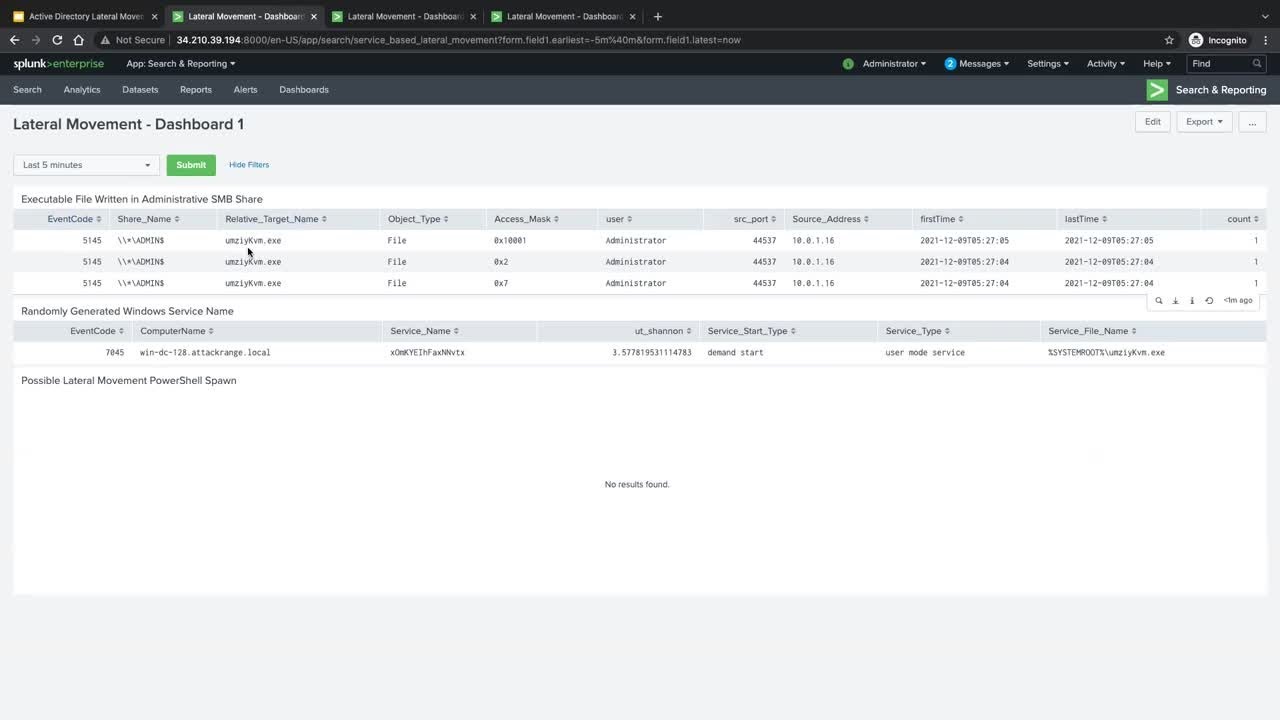Click the Messages count badge
Image resolution: width=1280 pixels, height=720 pixels.
pyautogui.click(x=950, y=64)
